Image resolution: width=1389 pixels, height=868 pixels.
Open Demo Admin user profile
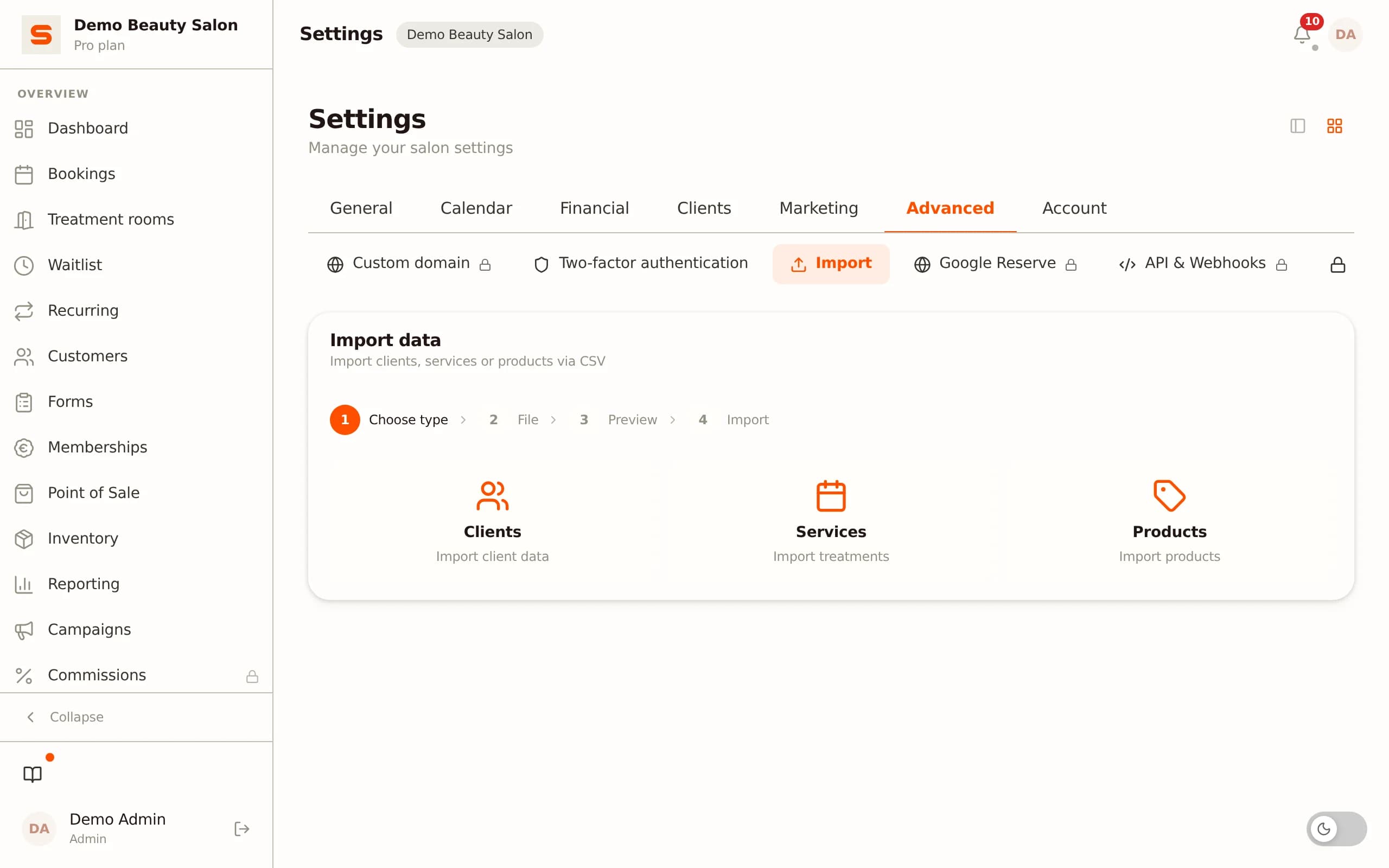118,828
